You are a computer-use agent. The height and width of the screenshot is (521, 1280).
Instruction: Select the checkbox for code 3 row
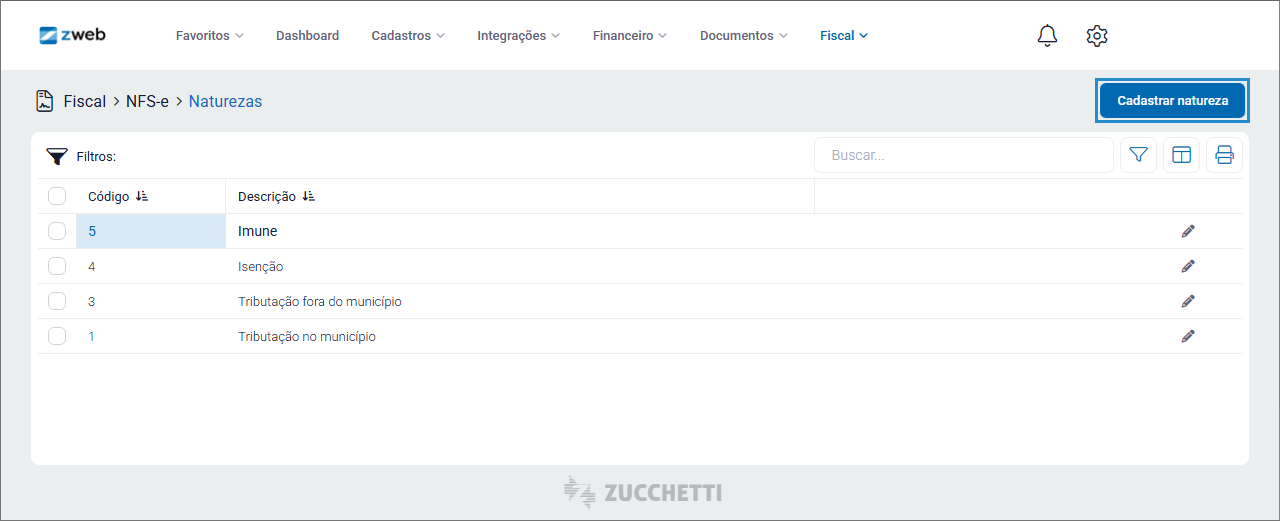57,301
